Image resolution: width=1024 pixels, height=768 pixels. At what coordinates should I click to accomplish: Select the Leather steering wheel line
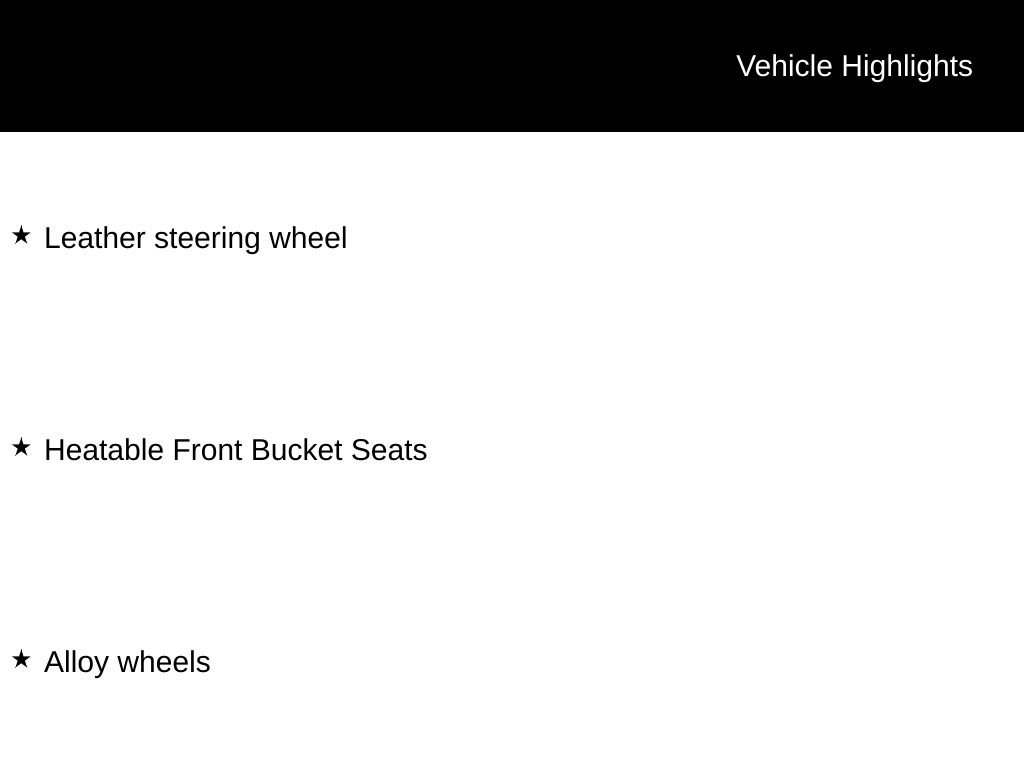click(x=196, y=239)
